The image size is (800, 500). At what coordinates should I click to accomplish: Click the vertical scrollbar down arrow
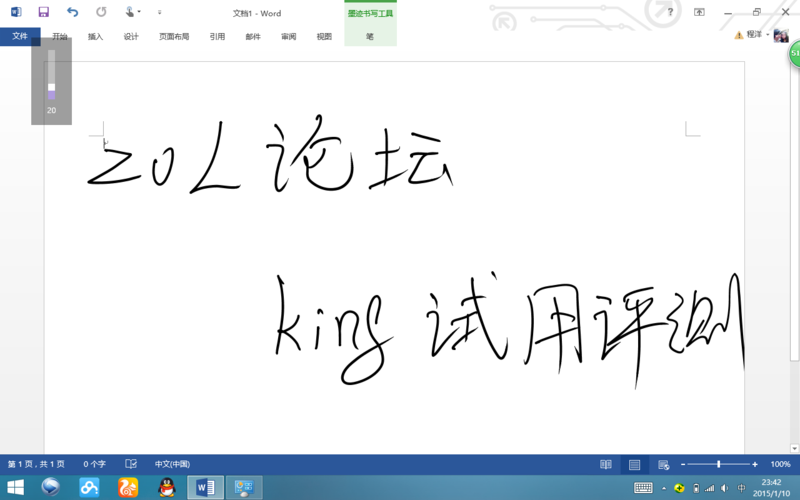[794, 448]
